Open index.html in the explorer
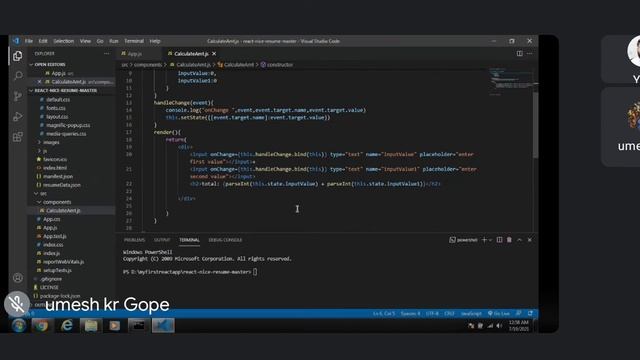Image resolution: width=640 pixels, height=360 pixels. tap(55, 168)
